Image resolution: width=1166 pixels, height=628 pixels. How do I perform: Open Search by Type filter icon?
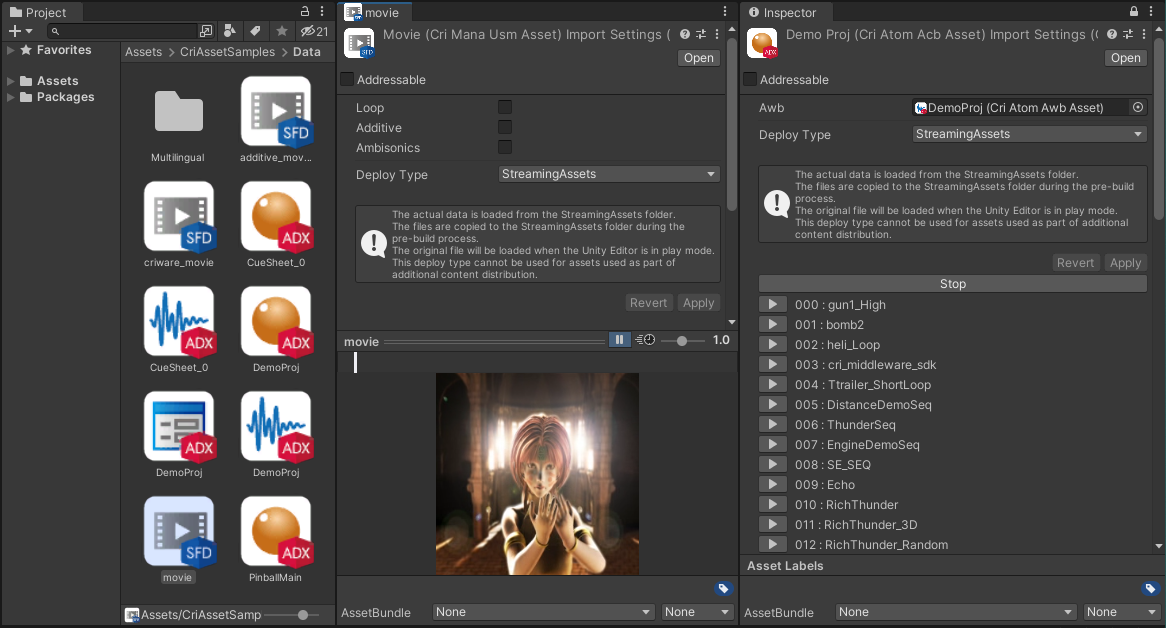[230, 31]
